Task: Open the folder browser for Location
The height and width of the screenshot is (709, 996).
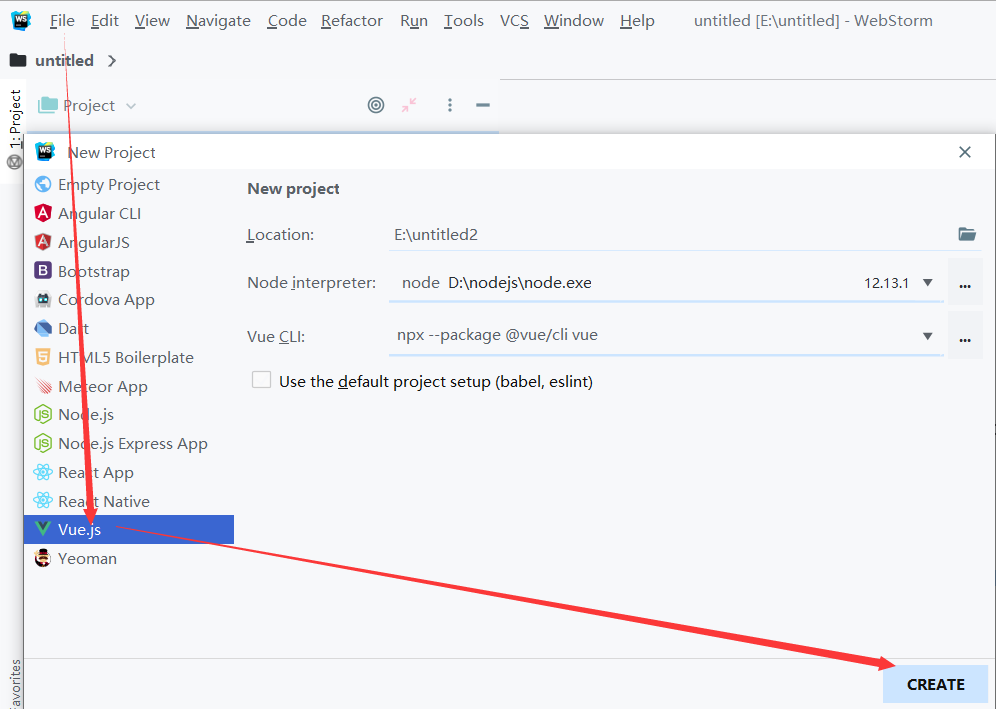Action: pos(966,234)
